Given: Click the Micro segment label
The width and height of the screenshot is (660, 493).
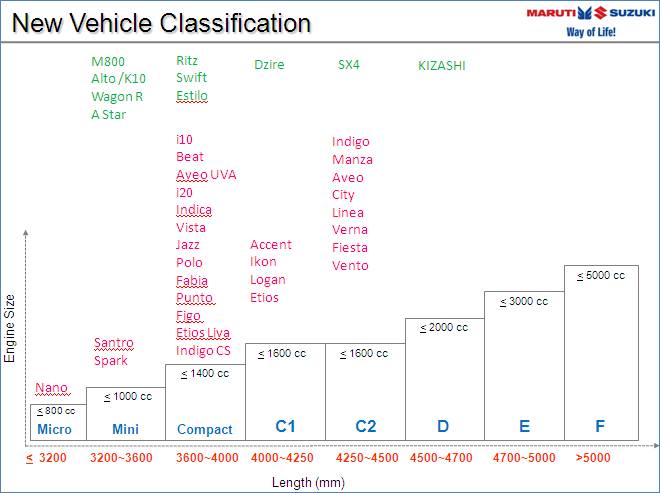Looking at the screenshot, I should [x=54, y=430].
